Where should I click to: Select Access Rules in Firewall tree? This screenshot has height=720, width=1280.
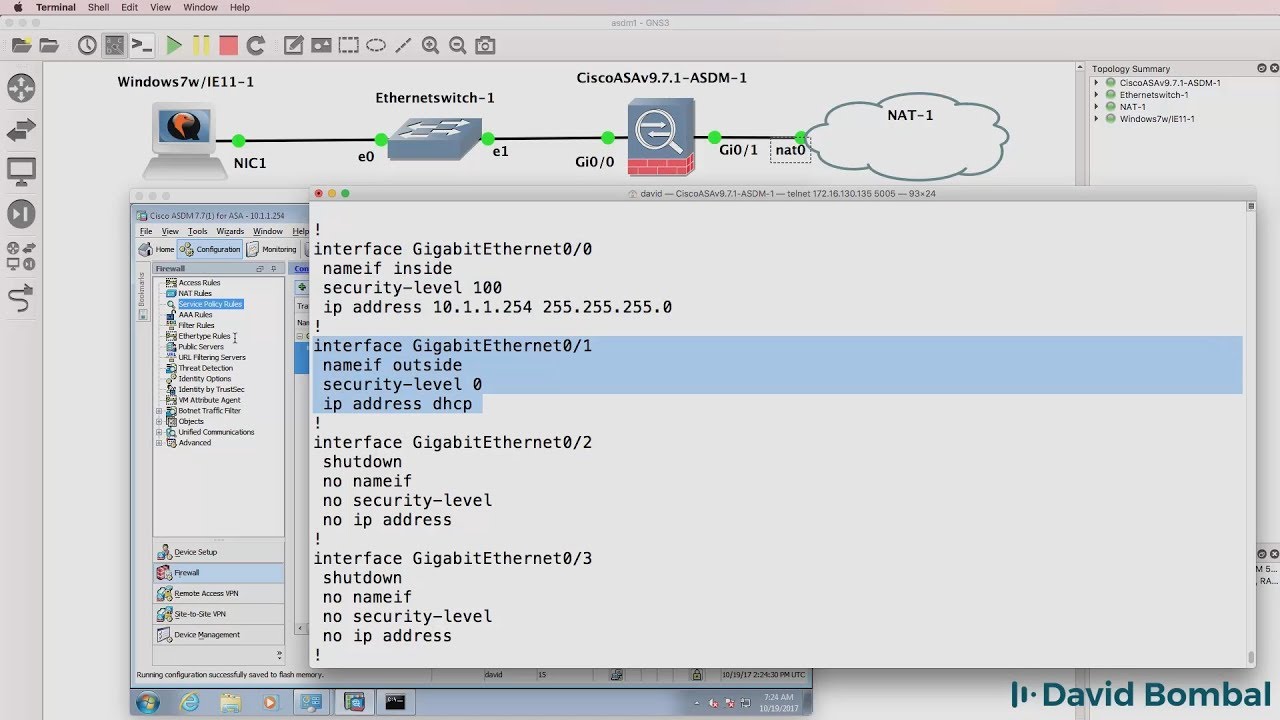(199, 283)
